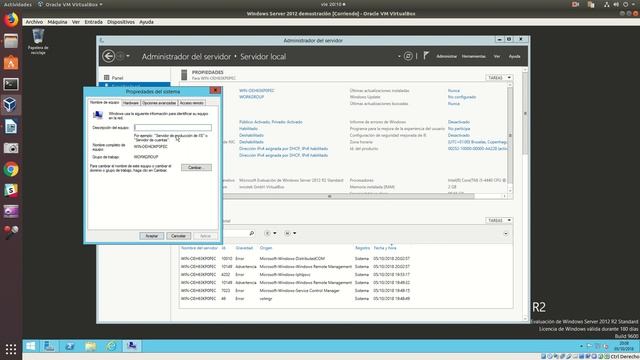Click Cancelar button in system properties
This screenshot has height=360, width=640.
point(178,236)
